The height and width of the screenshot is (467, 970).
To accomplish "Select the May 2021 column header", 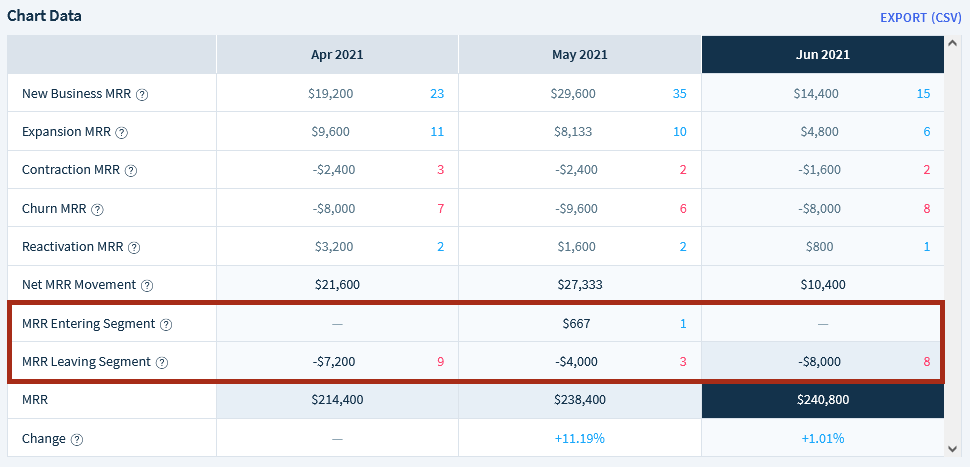I will pyautogui.click(x=580, y=54).
